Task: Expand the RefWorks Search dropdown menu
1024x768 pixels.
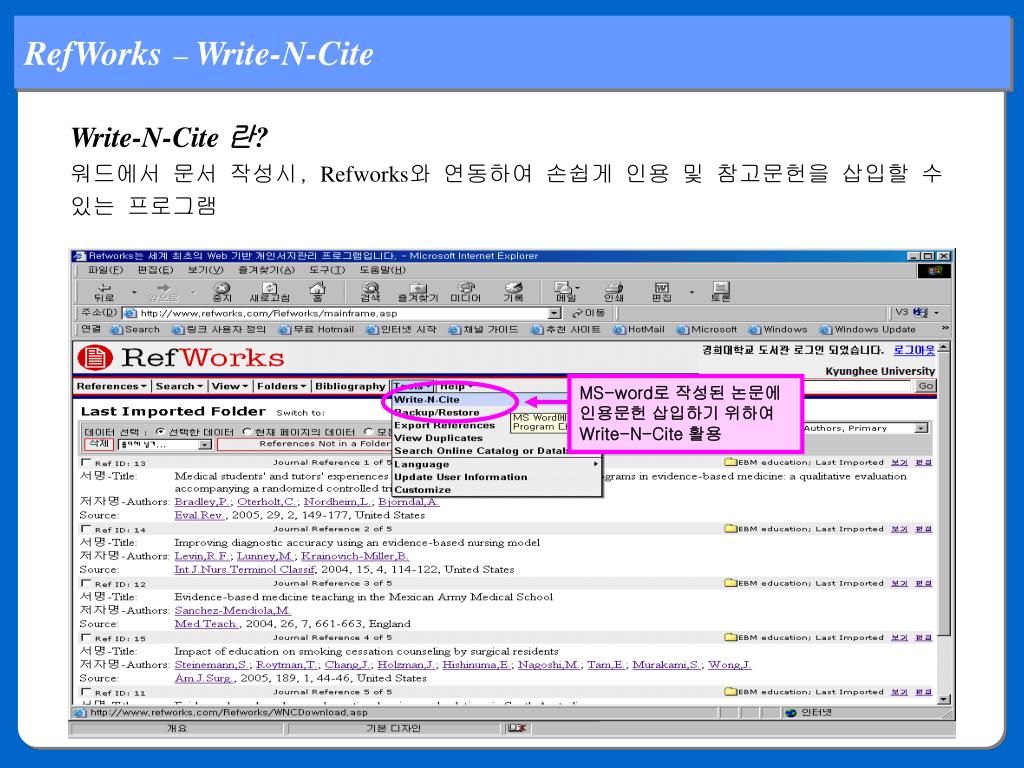Action: tap(179, 386)
